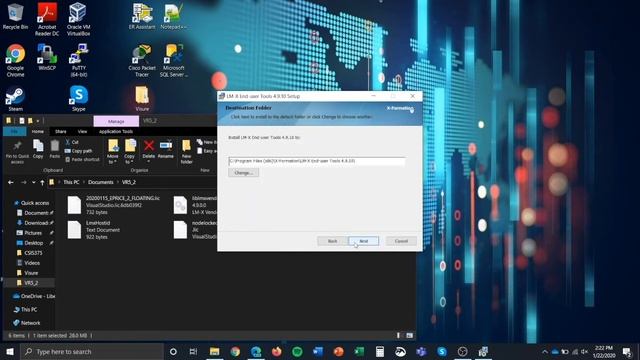Image resolution: width=640 pixels, height=360 pixels.
Task: Open quick access toolbar customize dropdown
Action: click(x=38, y=121)
